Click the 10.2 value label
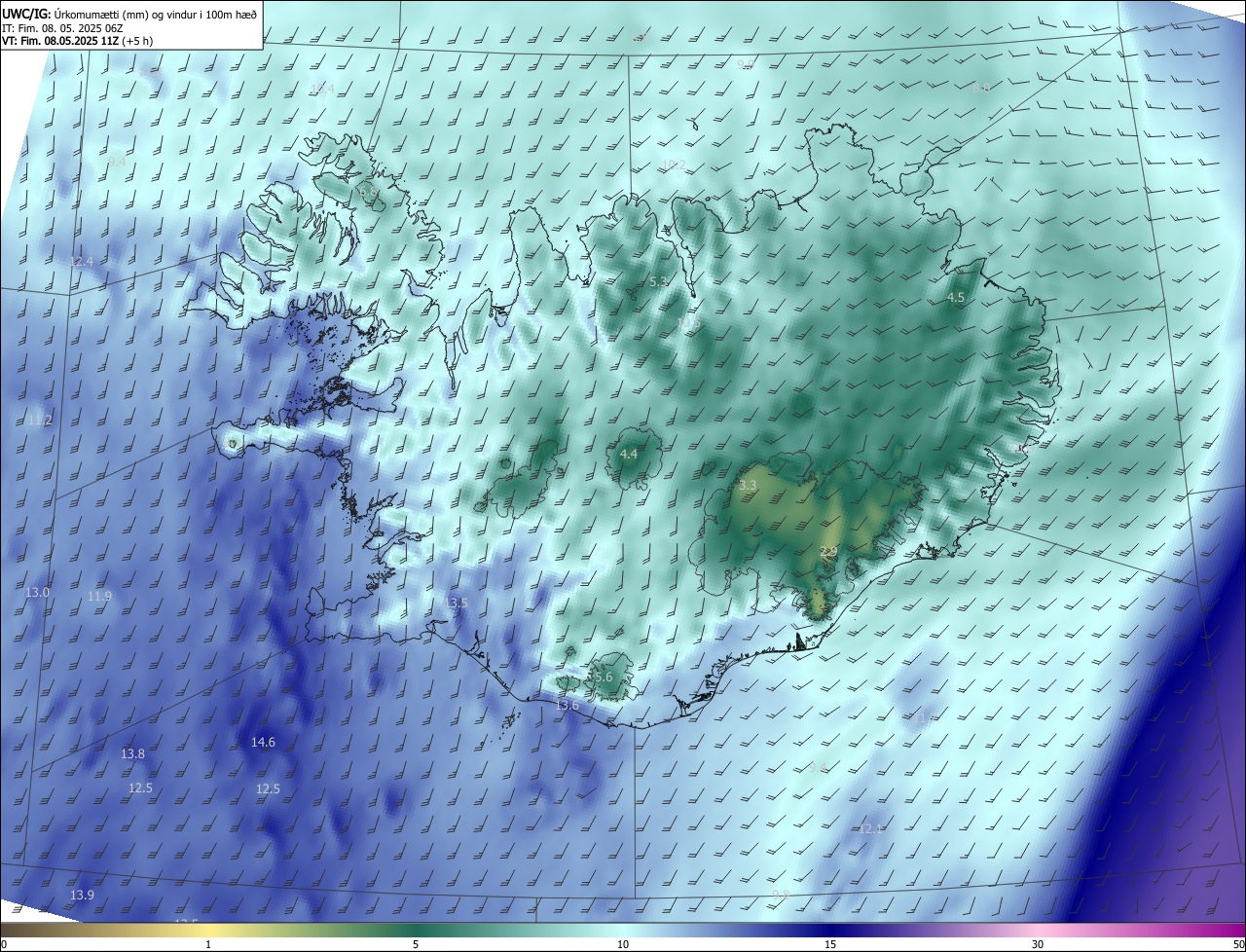Screen dimensions: 1246x952 click(x=674, y=166)
